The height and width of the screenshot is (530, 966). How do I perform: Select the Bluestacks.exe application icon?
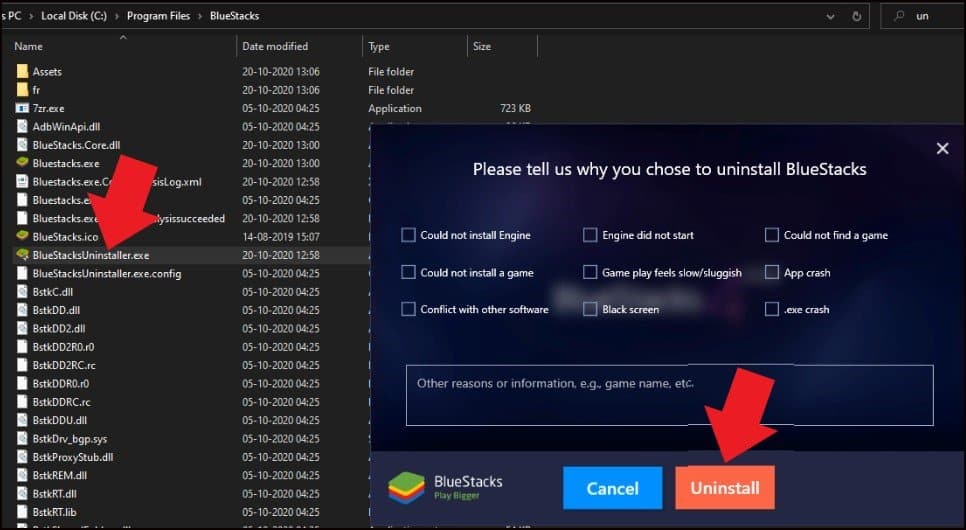[22, 163]
